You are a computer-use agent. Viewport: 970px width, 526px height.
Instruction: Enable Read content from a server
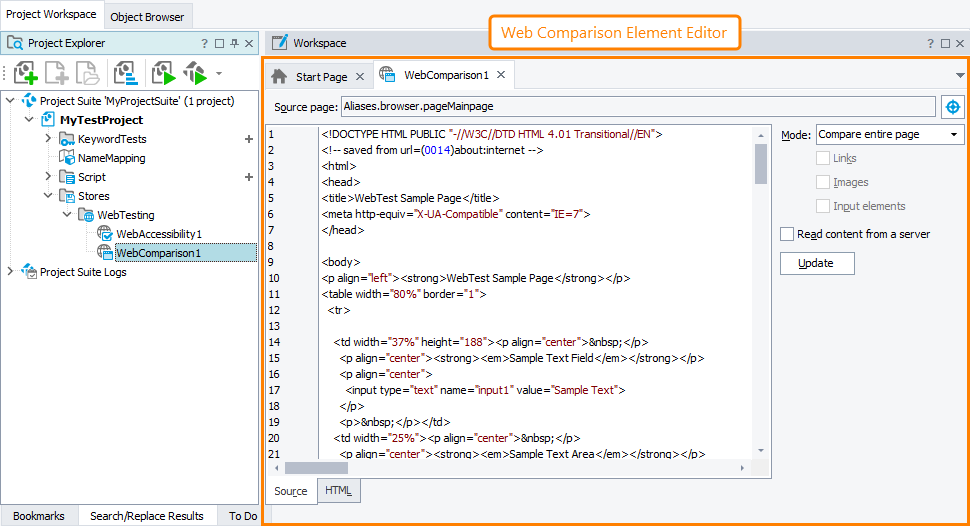[787, 234]
